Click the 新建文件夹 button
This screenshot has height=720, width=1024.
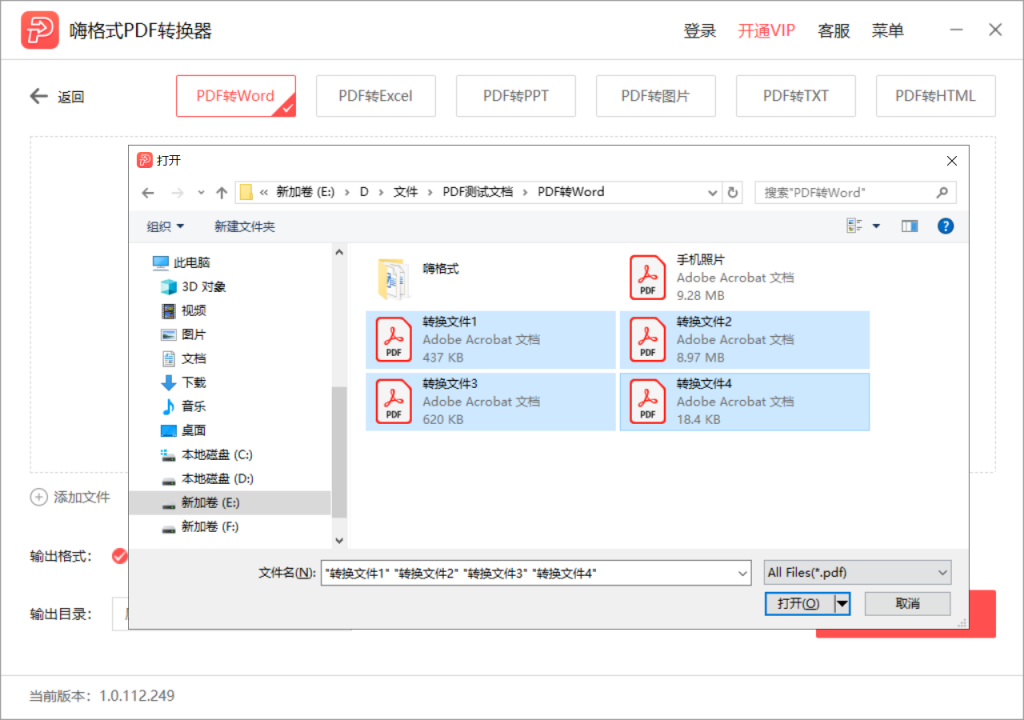click(x=245, y=227)
